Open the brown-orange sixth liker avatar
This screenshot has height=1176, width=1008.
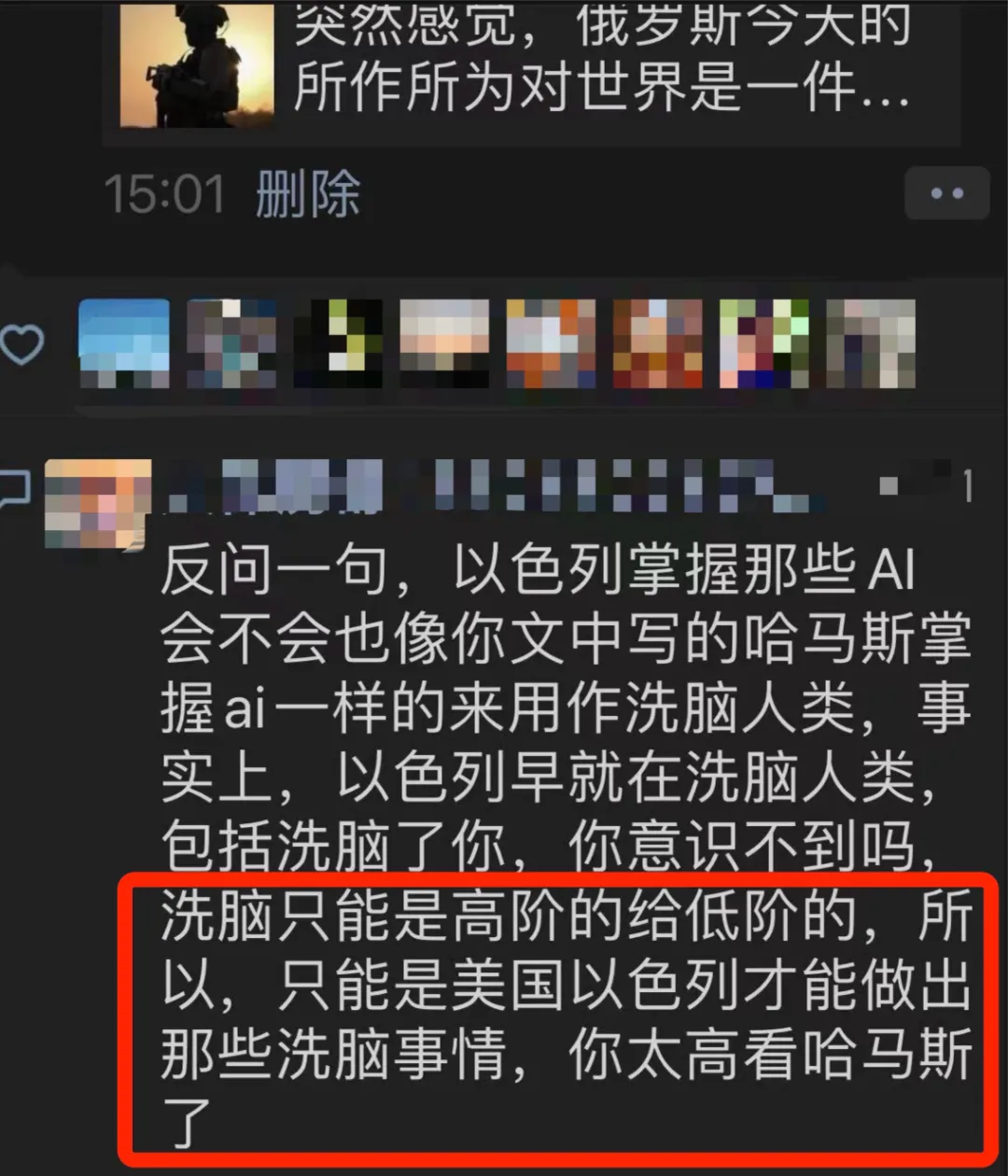pyautogui.click(x=658, y=343)
